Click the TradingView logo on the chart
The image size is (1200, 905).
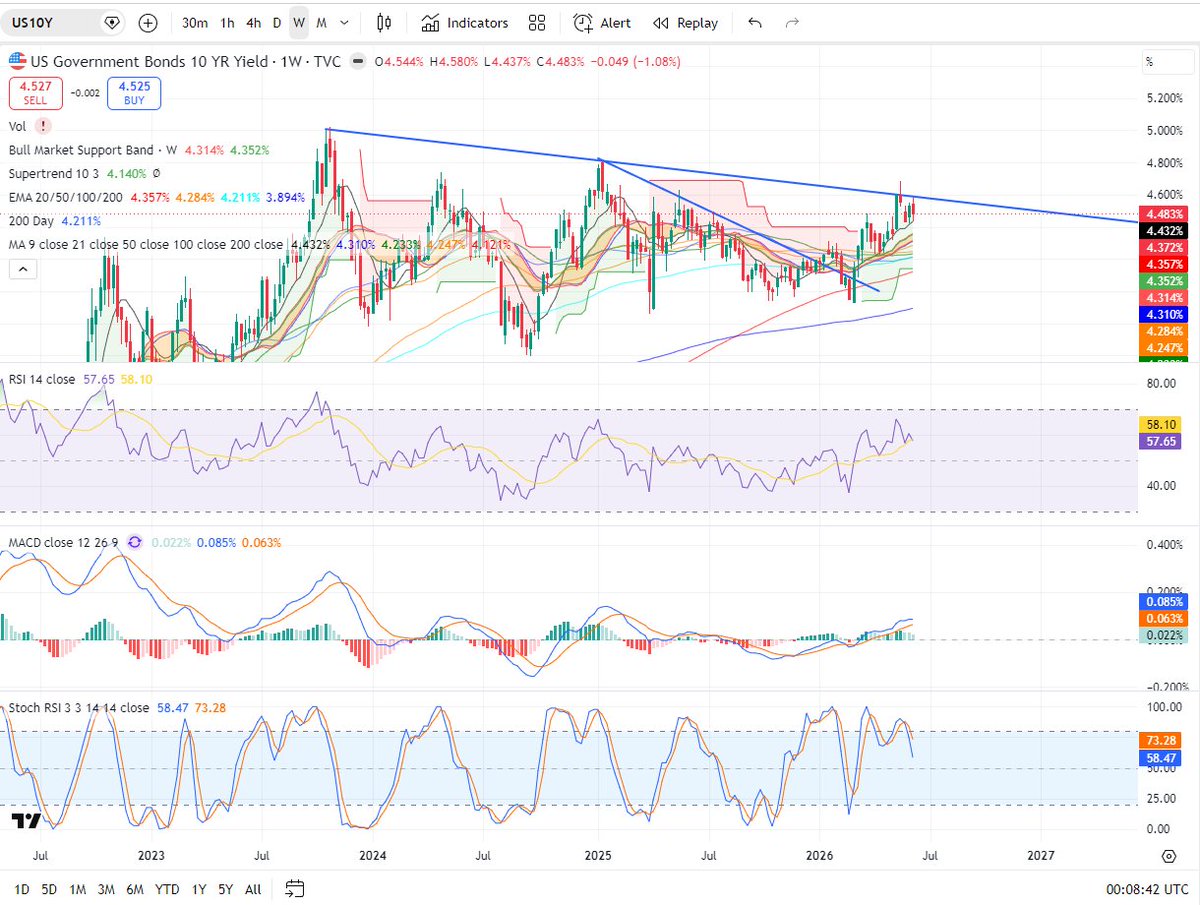26,821
